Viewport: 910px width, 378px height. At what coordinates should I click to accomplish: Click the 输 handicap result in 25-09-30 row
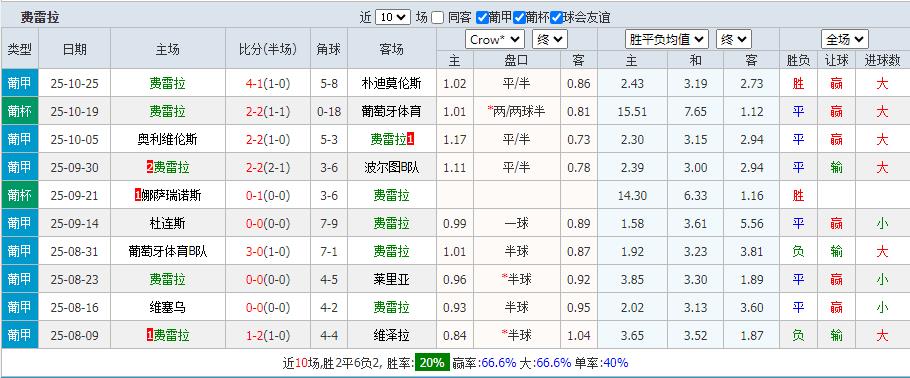tap(836, 167)
